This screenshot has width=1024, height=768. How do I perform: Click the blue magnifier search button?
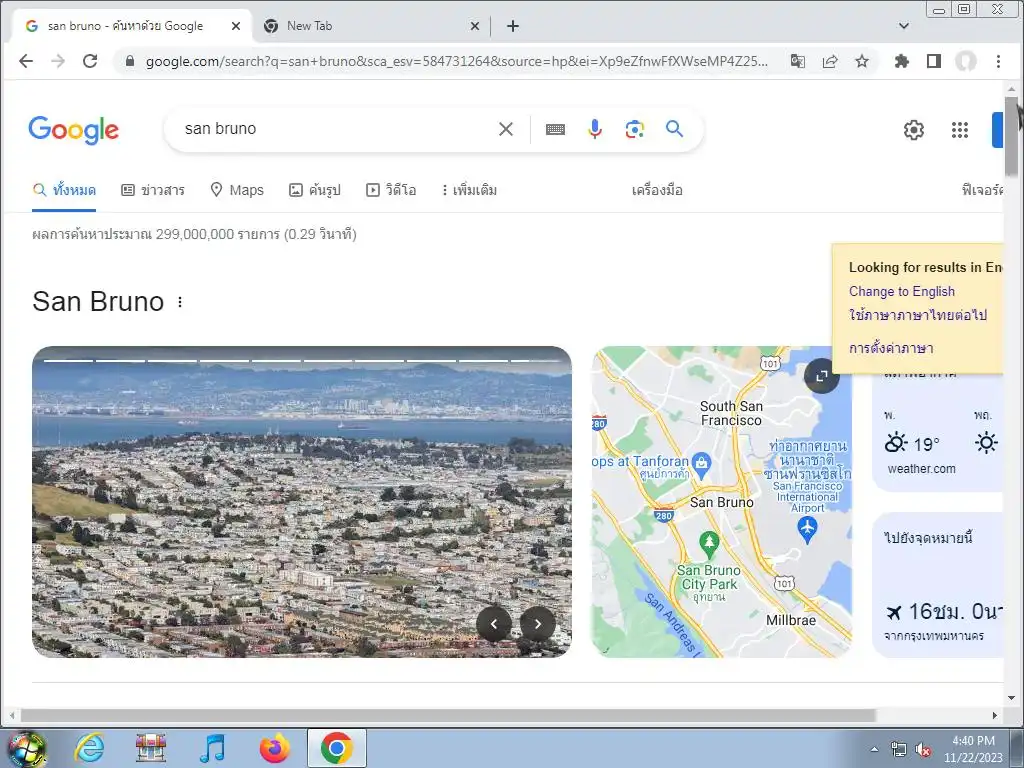point(675,129)
